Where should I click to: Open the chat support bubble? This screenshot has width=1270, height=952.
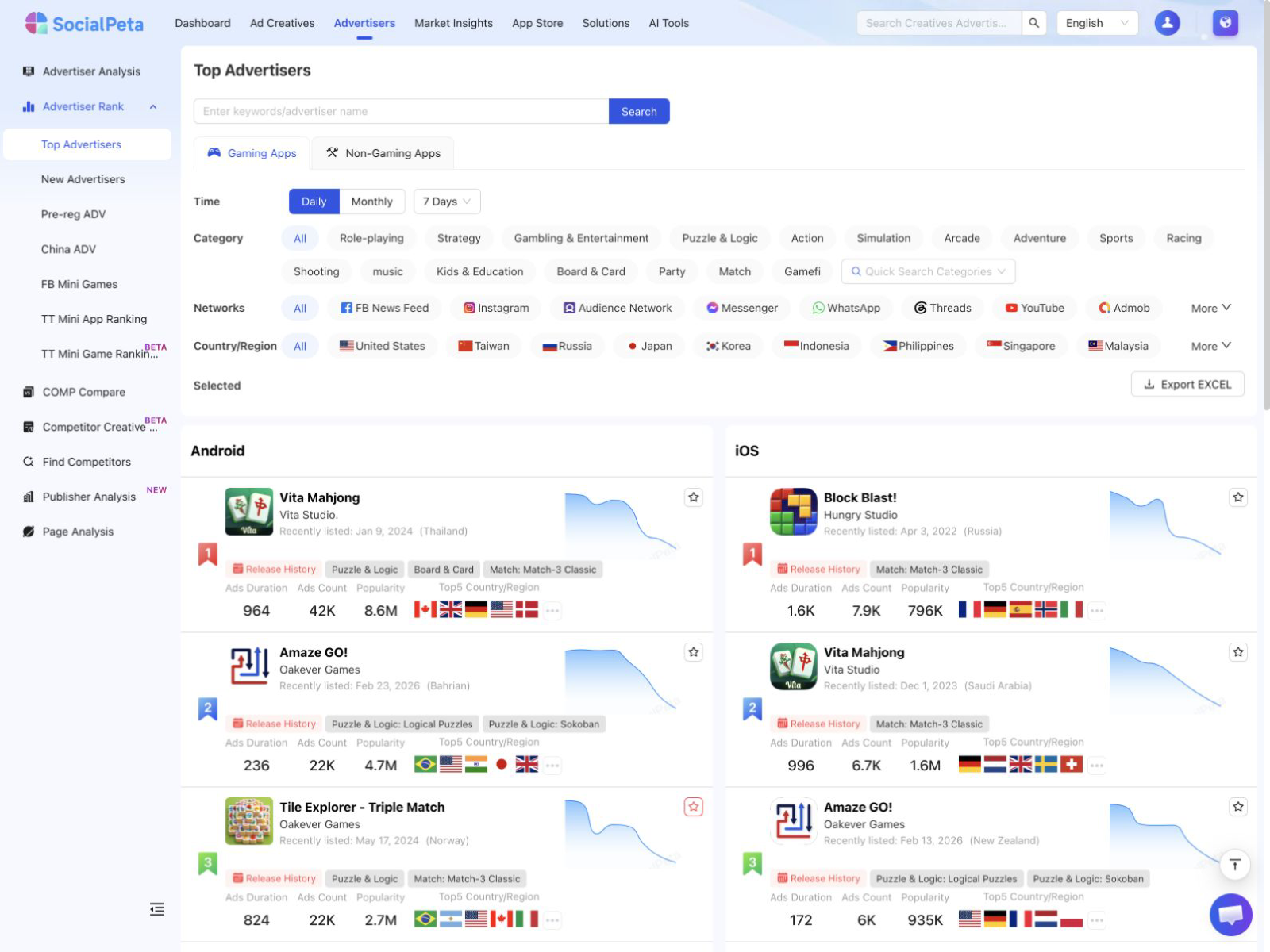[1231, 915]
